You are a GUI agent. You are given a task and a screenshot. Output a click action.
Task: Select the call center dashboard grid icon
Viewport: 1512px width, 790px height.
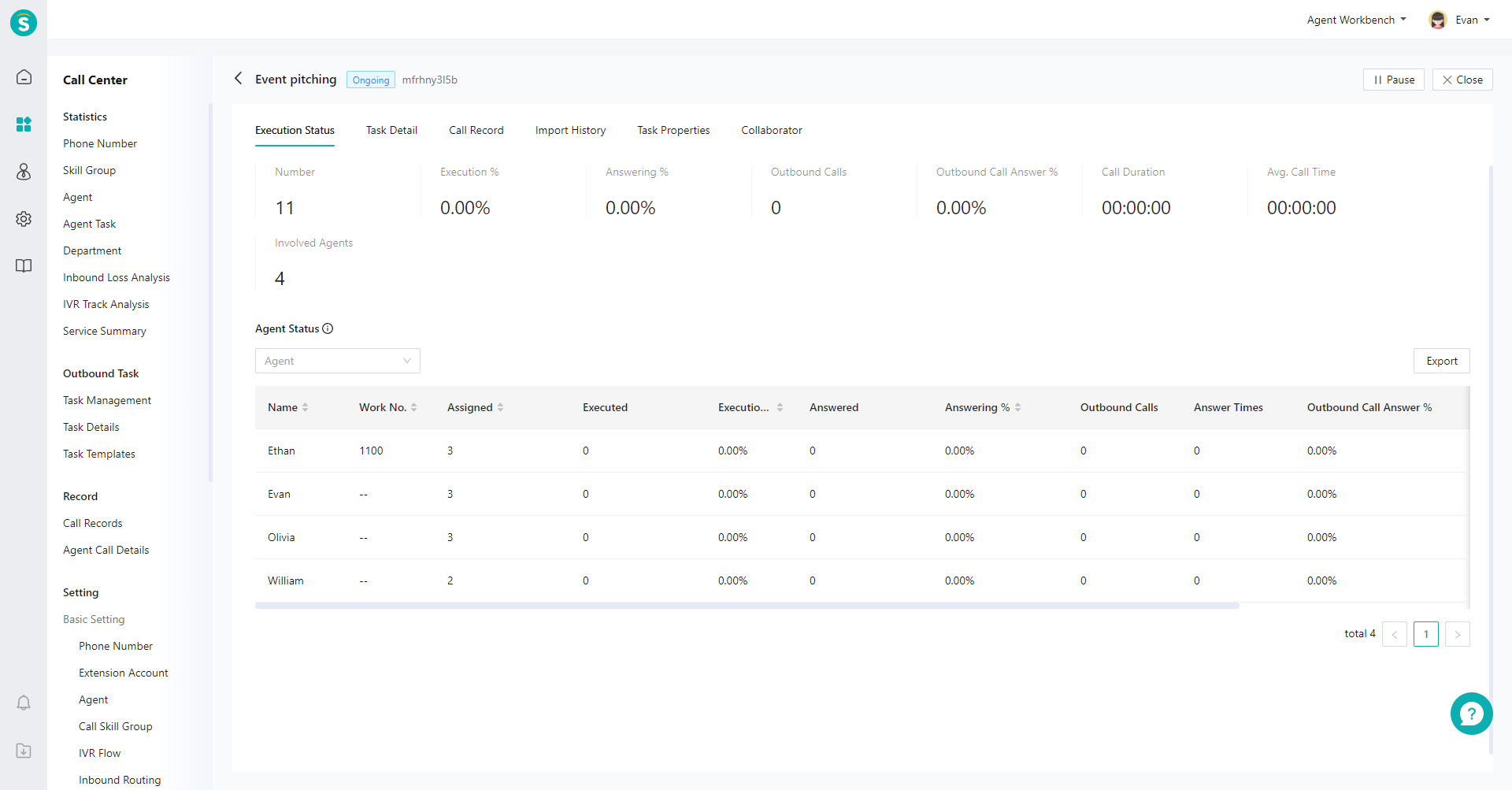click(x=24, y=124)
